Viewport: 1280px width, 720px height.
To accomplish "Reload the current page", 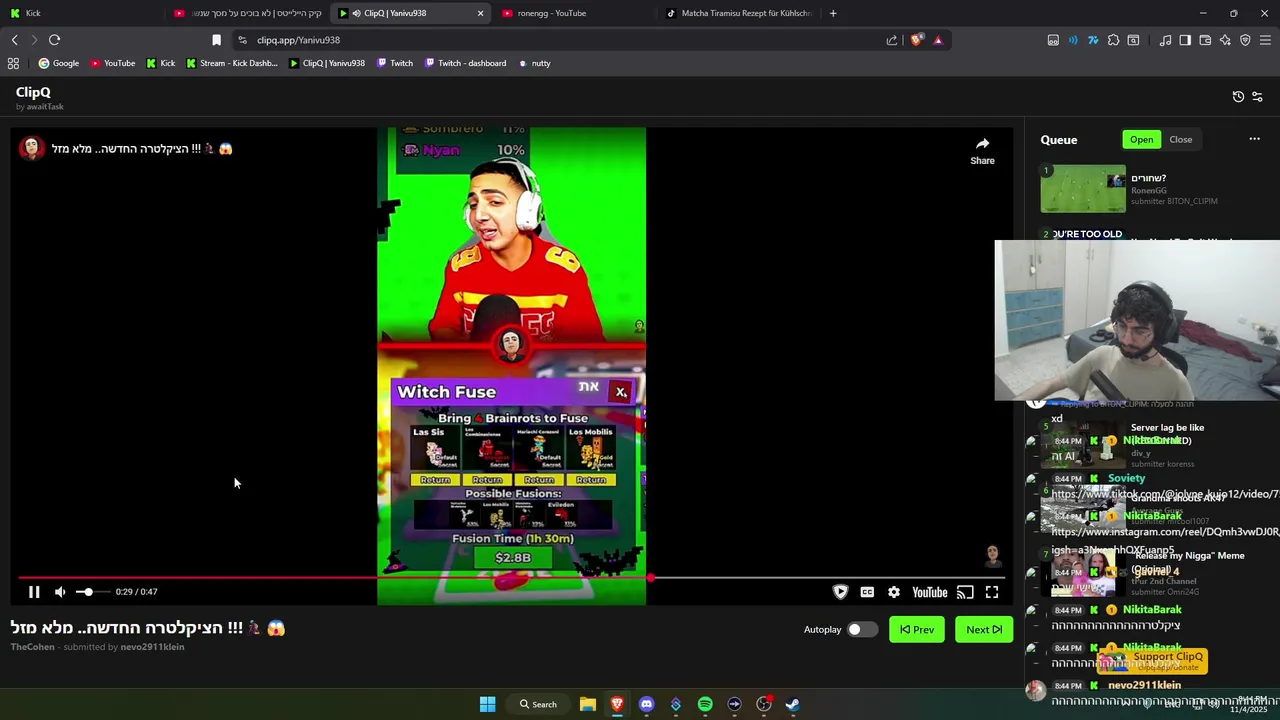I will click(54, 40).
